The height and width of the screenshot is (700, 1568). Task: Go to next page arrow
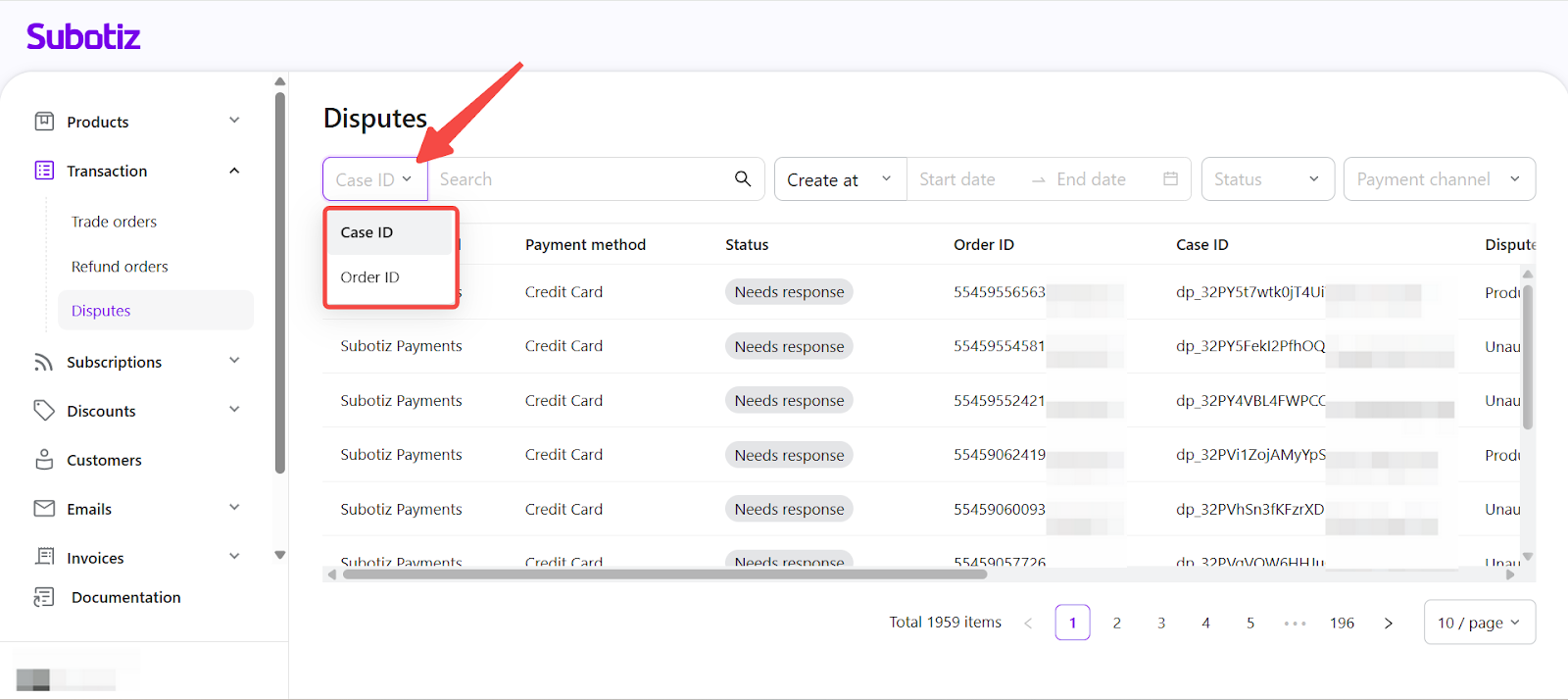pos(1388,623)
